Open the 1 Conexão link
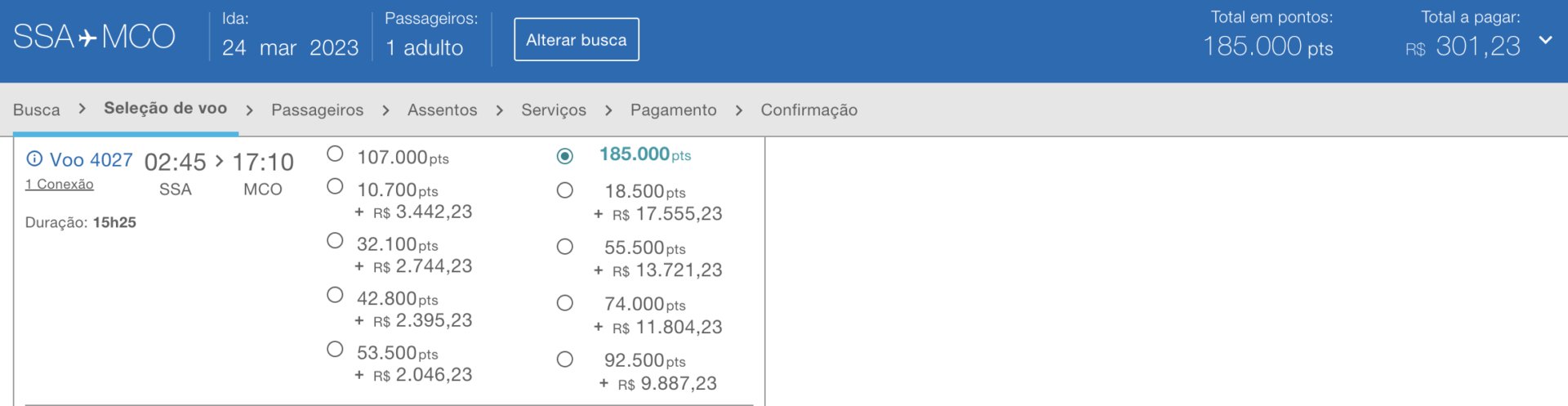Viewport: 1568px width, 406px height. [x=59, y=185]
